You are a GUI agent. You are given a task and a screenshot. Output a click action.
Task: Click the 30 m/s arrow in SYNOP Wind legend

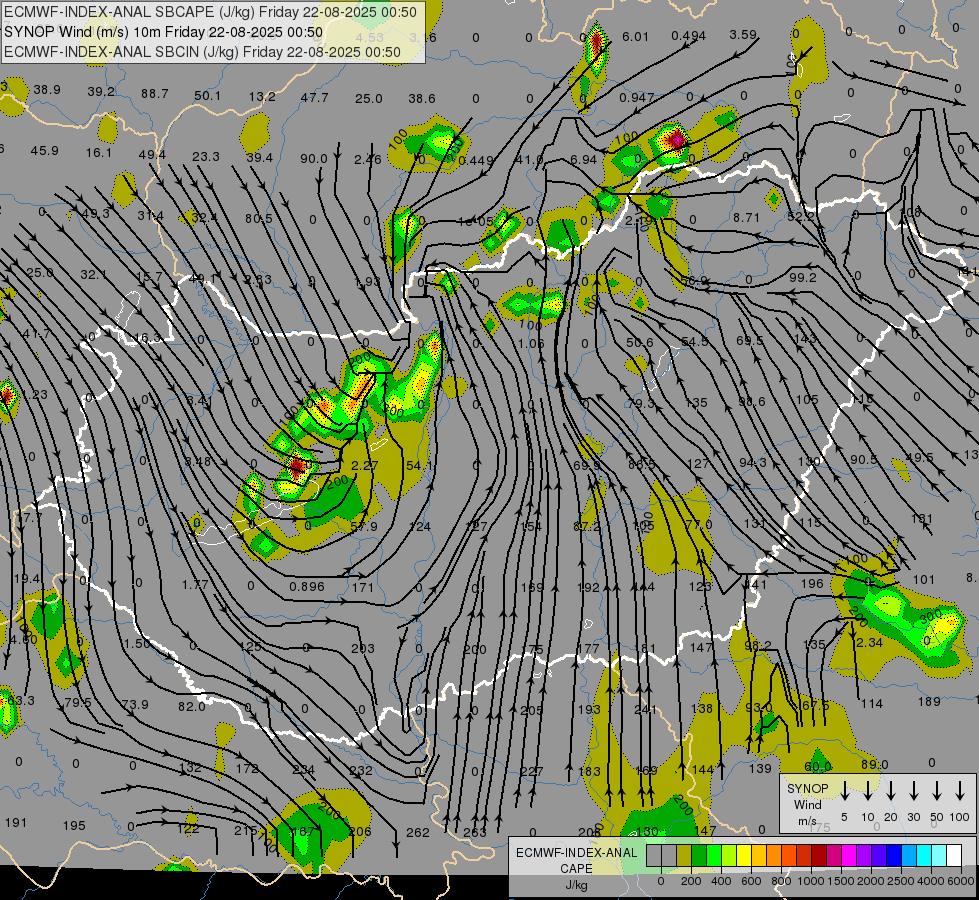coord(914,791)
